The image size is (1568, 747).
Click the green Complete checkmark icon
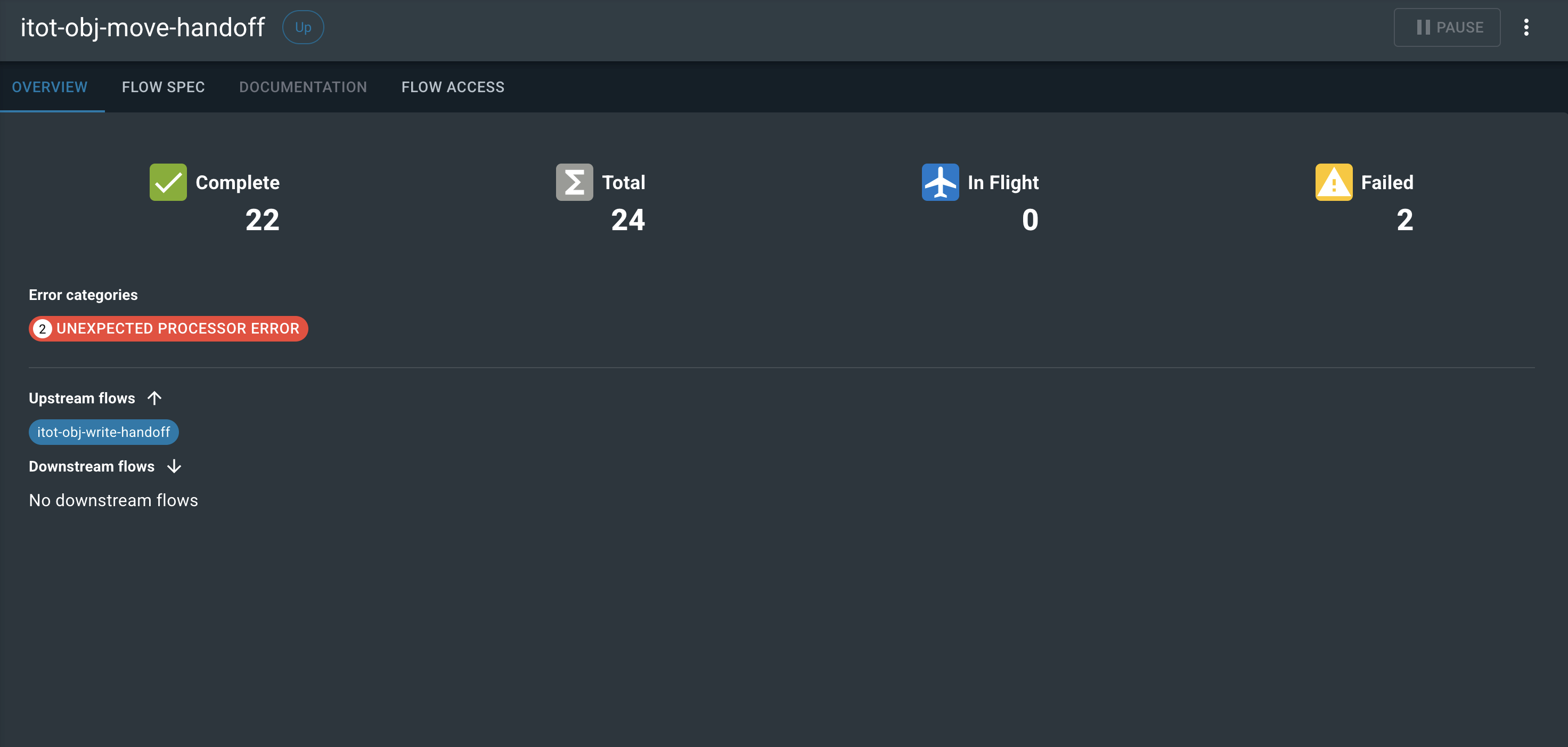point(168,182)
